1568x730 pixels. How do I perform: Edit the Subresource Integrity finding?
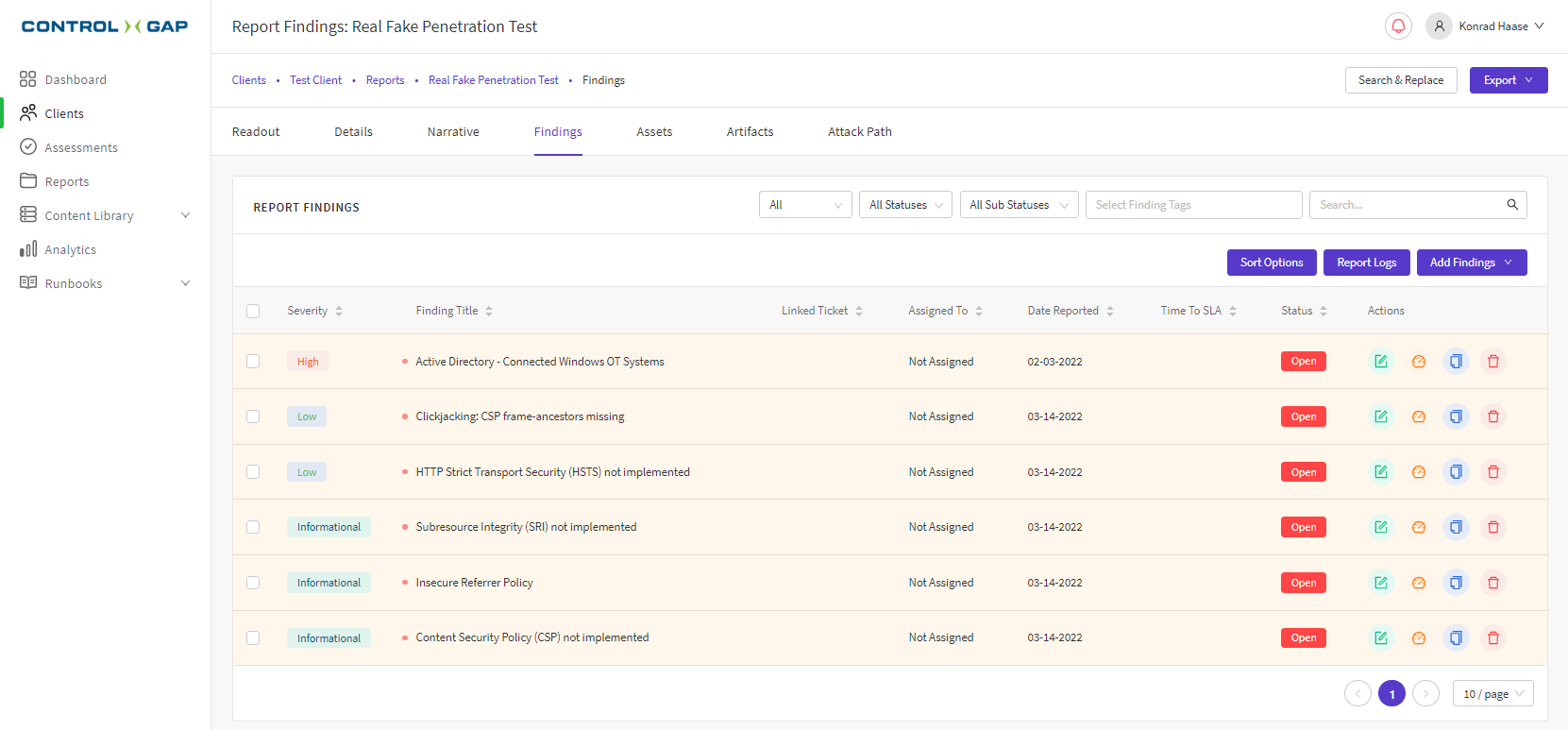coord(1380,527)
